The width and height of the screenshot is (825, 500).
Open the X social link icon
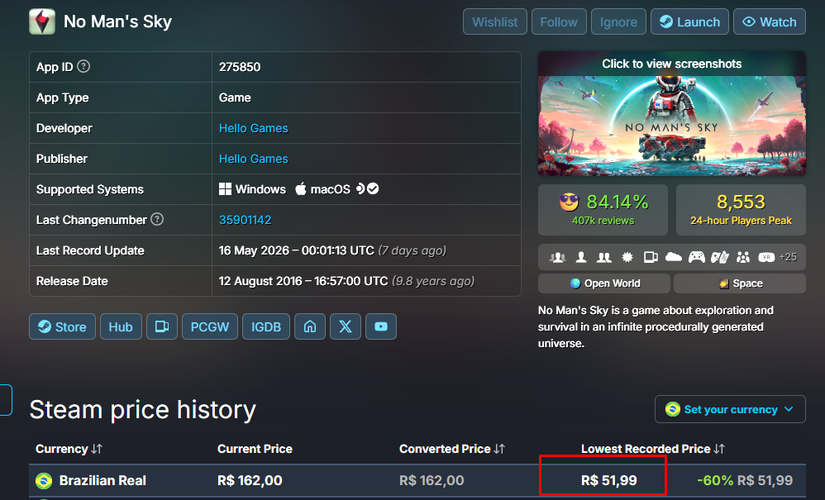coord(345,327)
